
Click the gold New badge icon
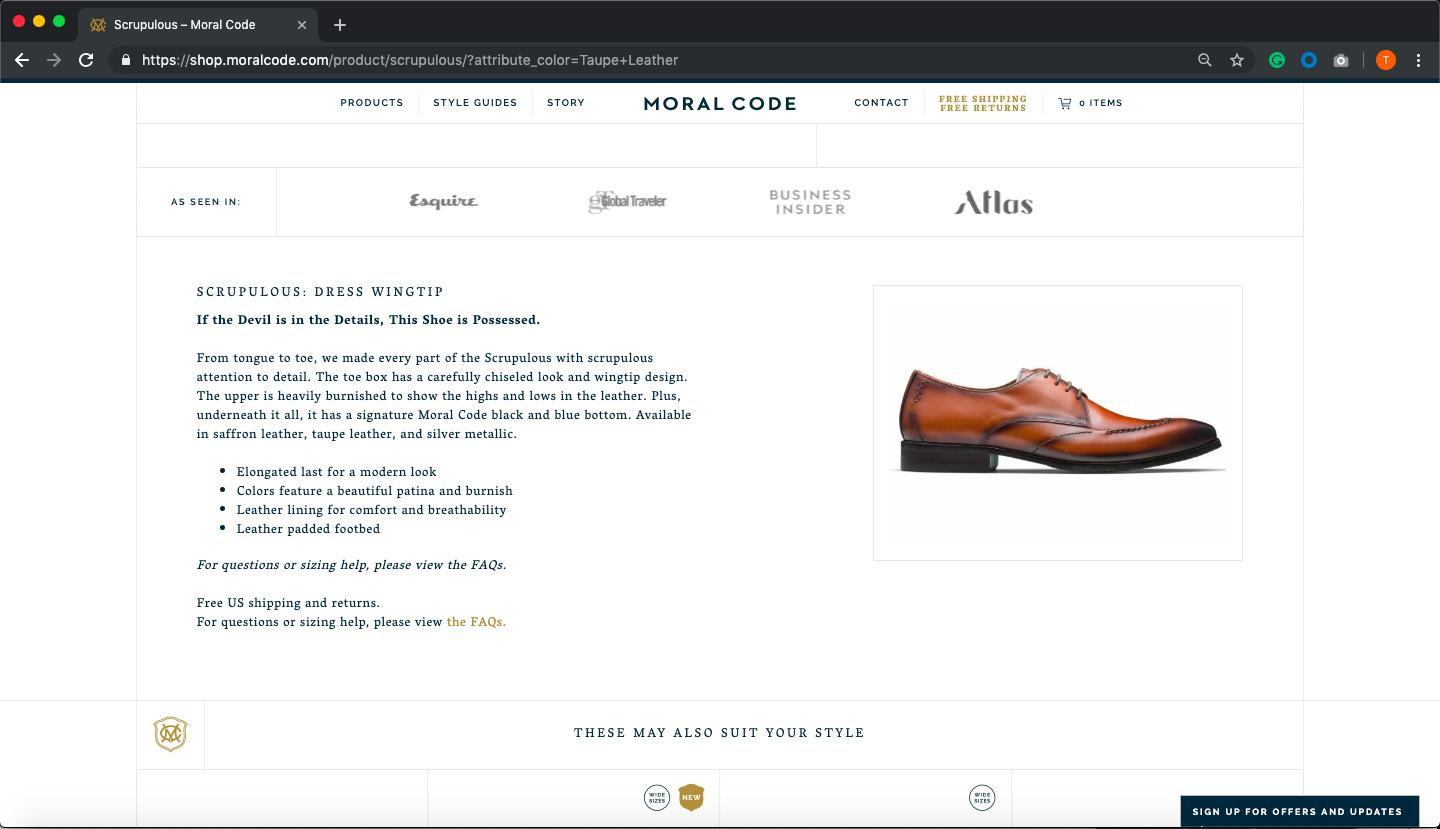click(691, 797)
